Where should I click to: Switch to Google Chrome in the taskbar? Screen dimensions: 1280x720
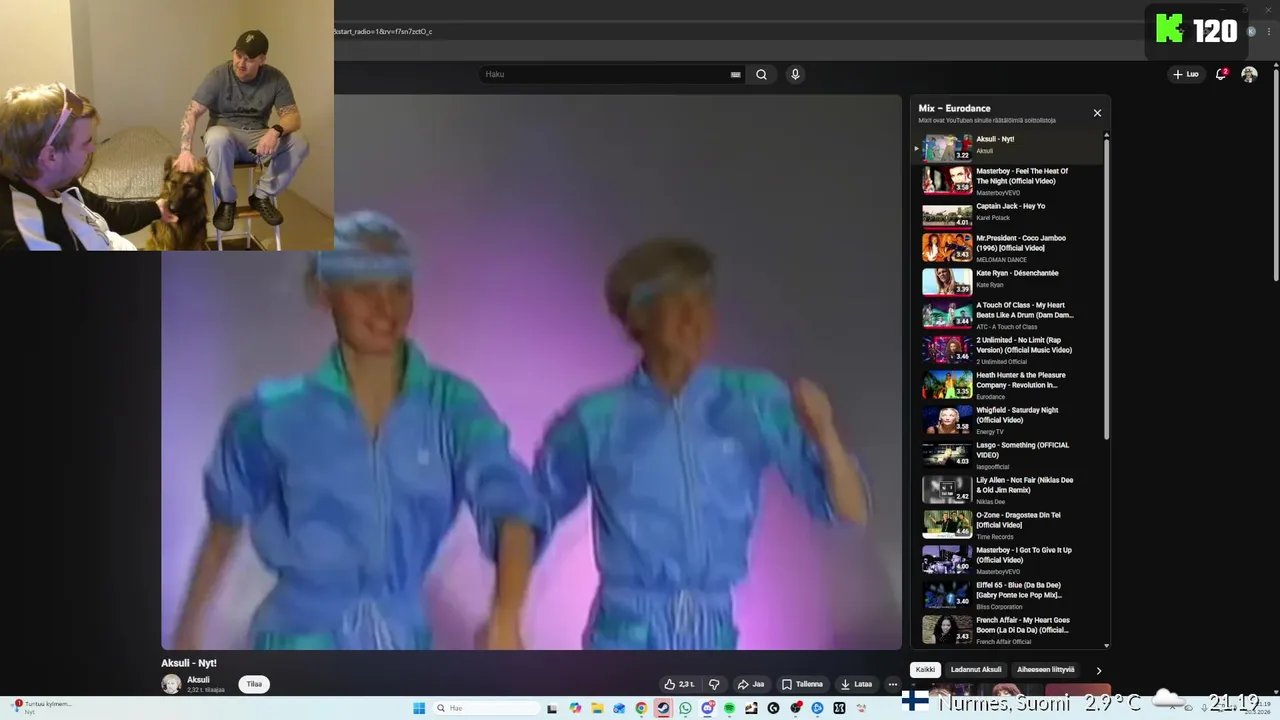641,708
